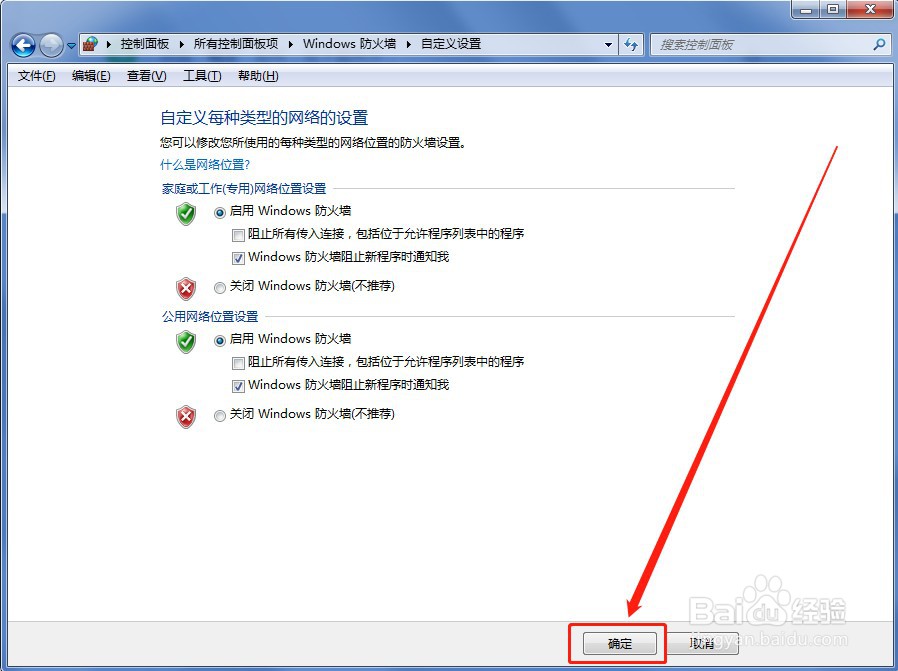Select 关闭 Windows 防火墙 under home network
Image resolution: width=898 pixels, height=671 pixels.
coord(220,287)
